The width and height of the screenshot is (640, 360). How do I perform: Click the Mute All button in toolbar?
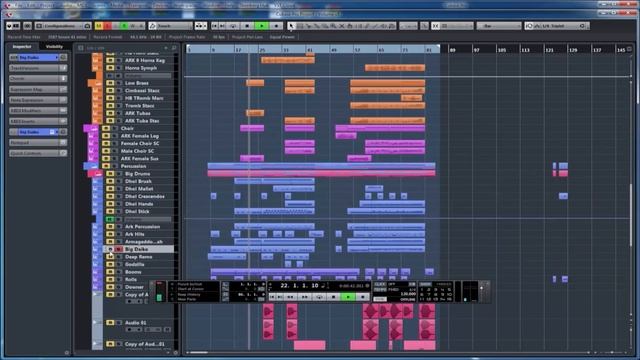[98, 26]
